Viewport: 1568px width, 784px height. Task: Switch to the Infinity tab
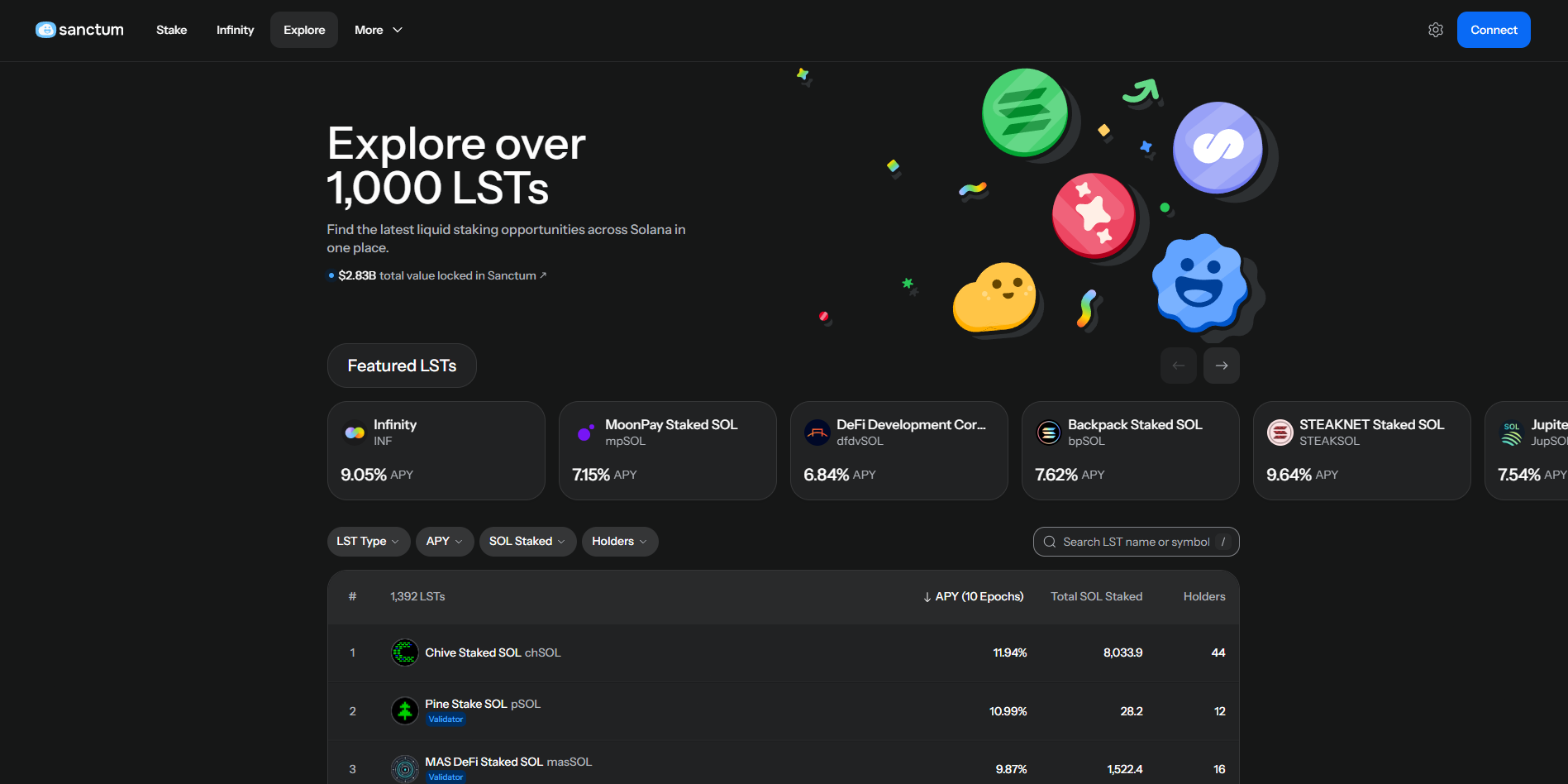click(235, 30)
